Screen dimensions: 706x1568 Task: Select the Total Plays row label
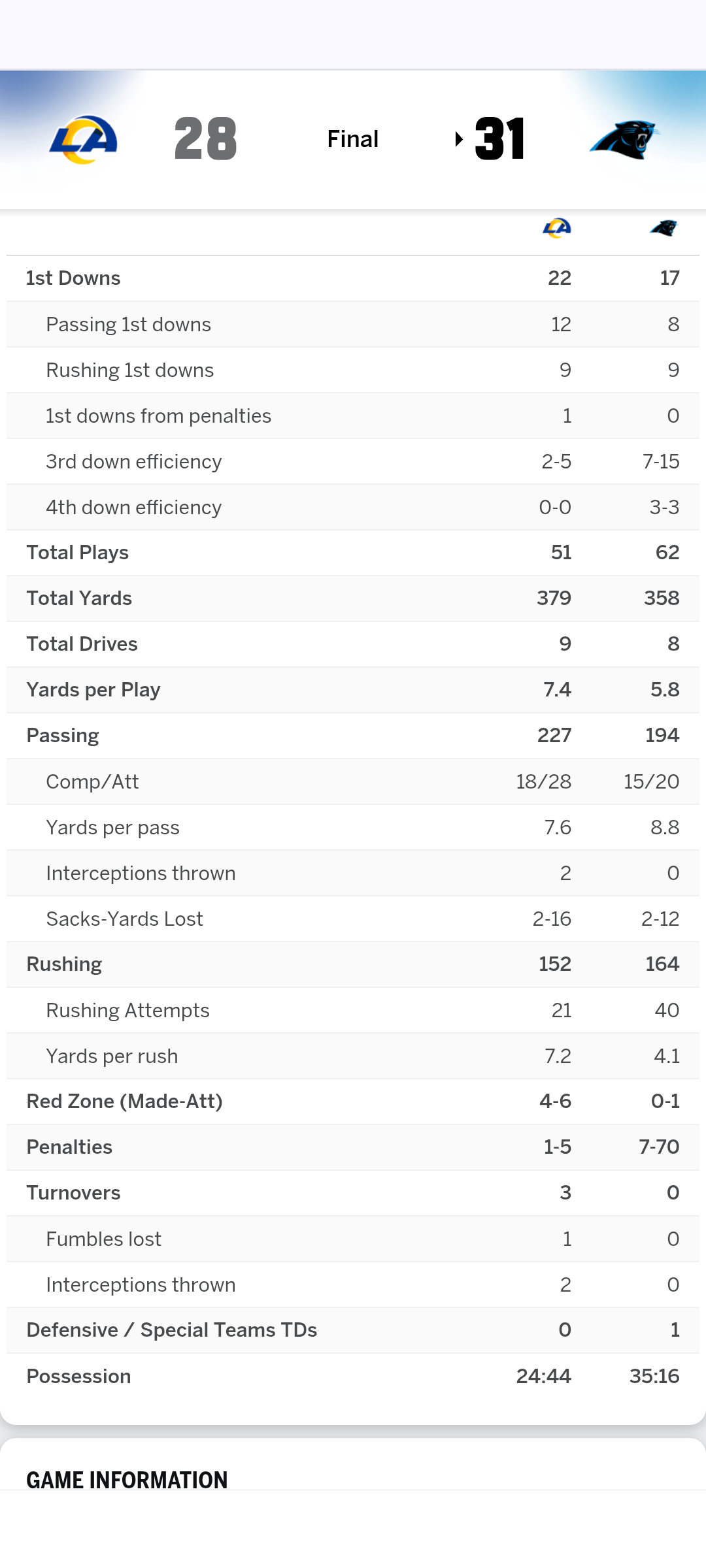click(77, 553)
